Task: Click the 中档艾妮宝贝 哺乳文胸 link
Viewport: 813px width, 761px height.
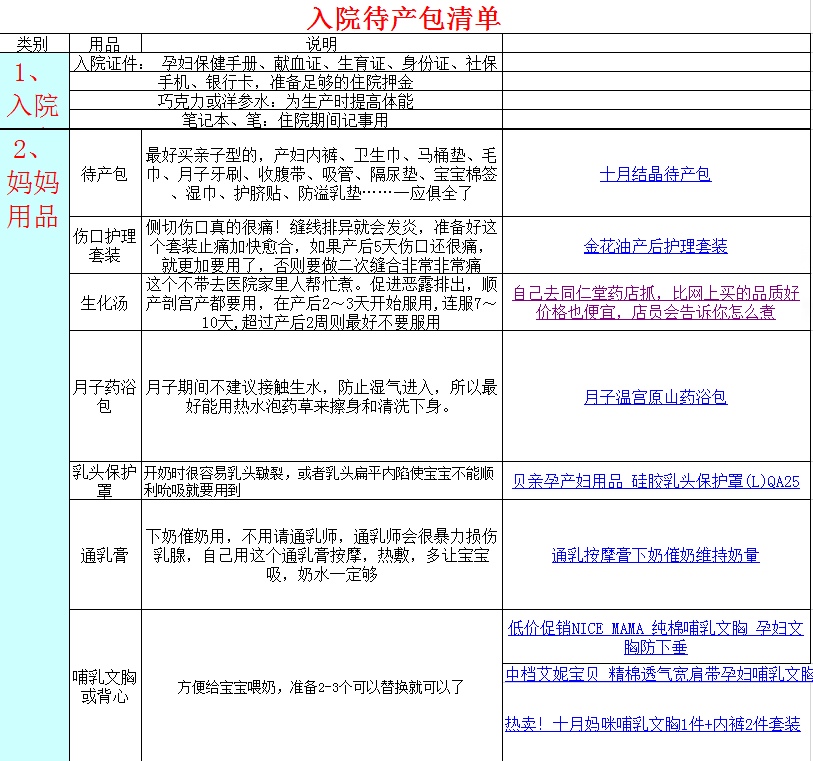Action: 658,674
